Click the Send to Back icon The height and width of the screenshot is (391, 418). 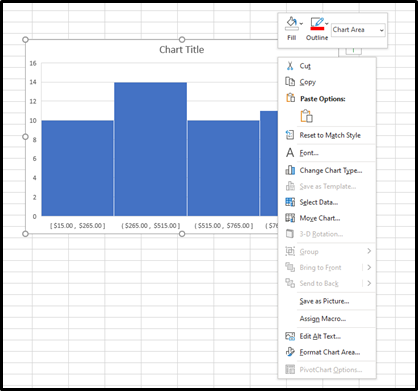click(290, 283)
